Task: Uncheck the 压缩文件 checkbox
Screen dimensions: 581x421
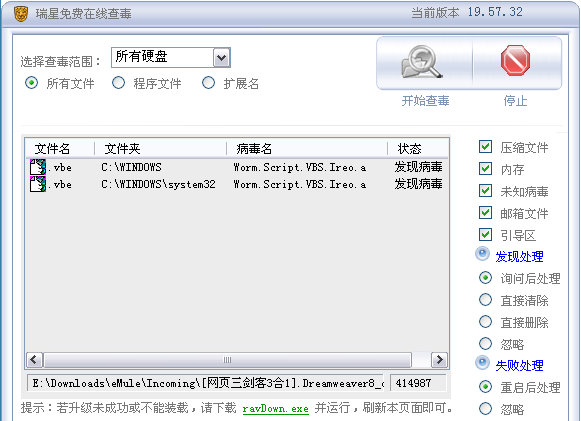Action: coord(485,147)
